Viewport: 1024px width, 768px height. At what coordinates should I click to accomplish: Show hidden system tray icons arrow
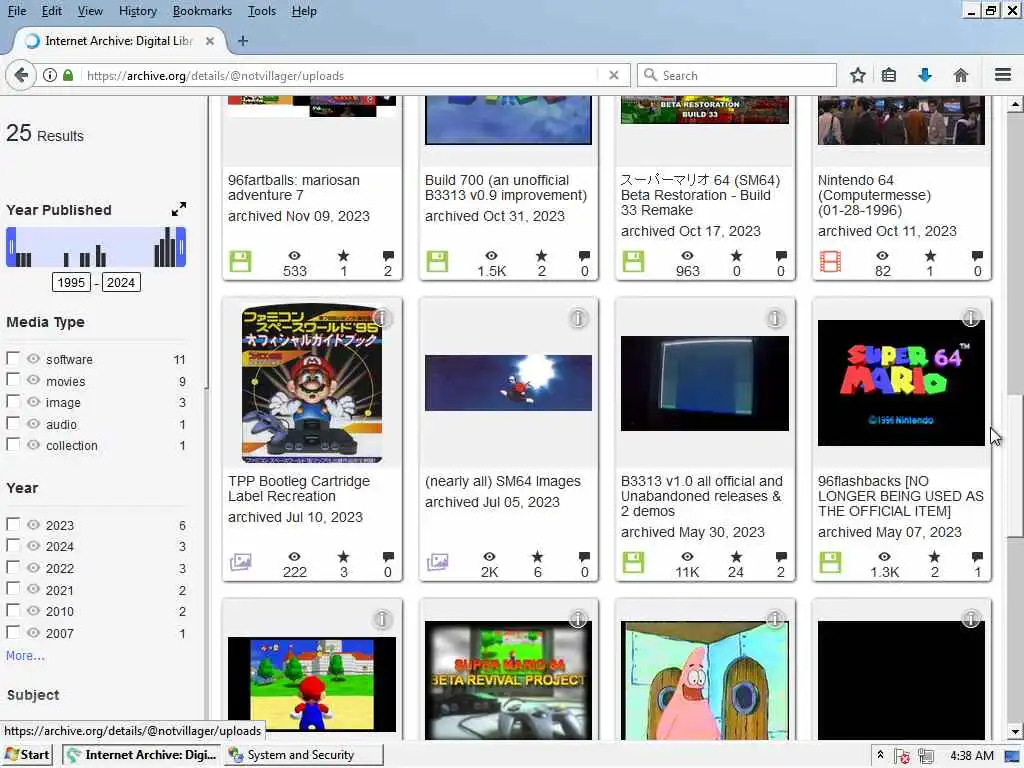(x=880, y=754)
